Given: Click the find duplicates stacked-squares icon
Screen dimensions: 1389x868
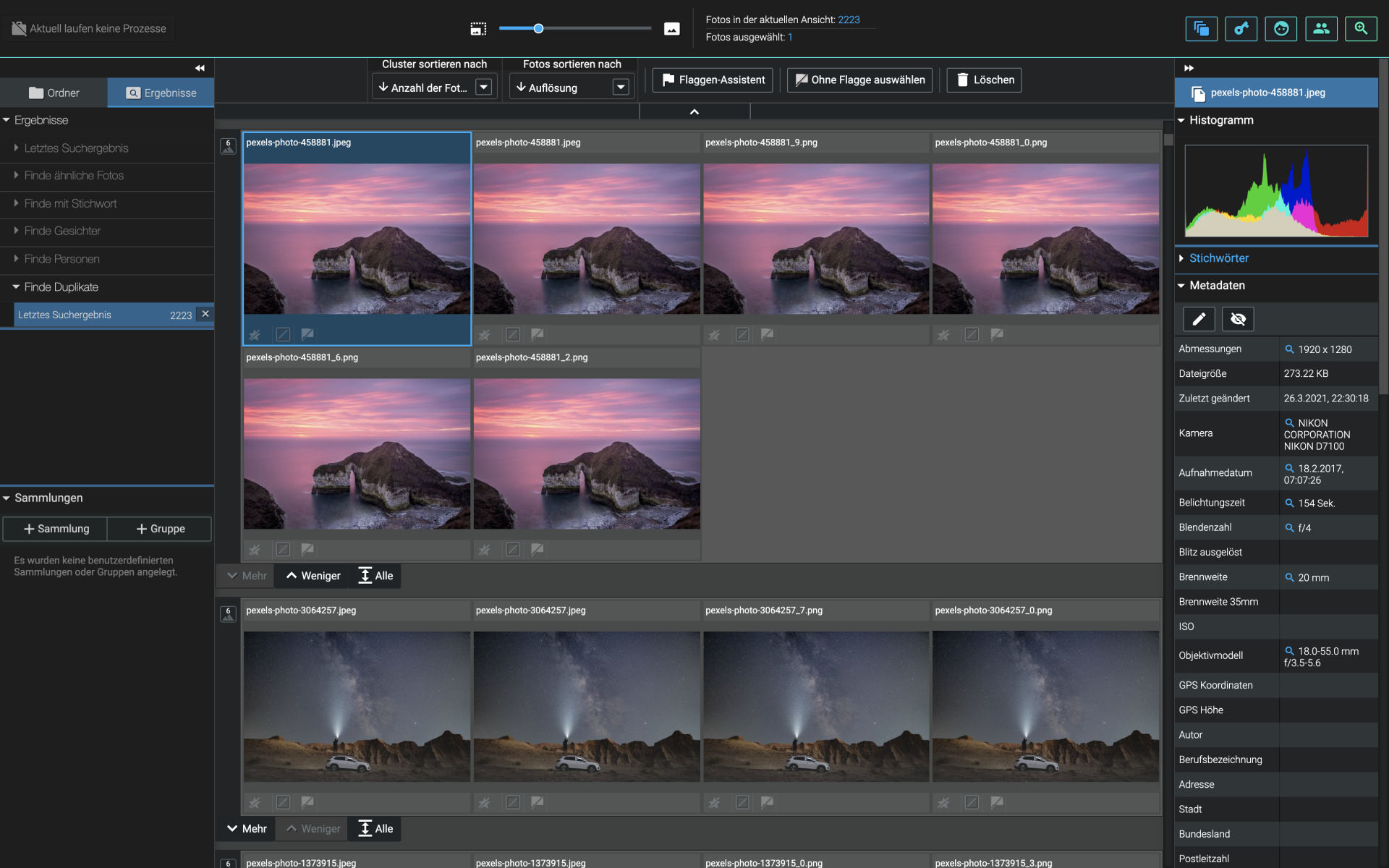Looking at the screenshot, I should 1201,29.
